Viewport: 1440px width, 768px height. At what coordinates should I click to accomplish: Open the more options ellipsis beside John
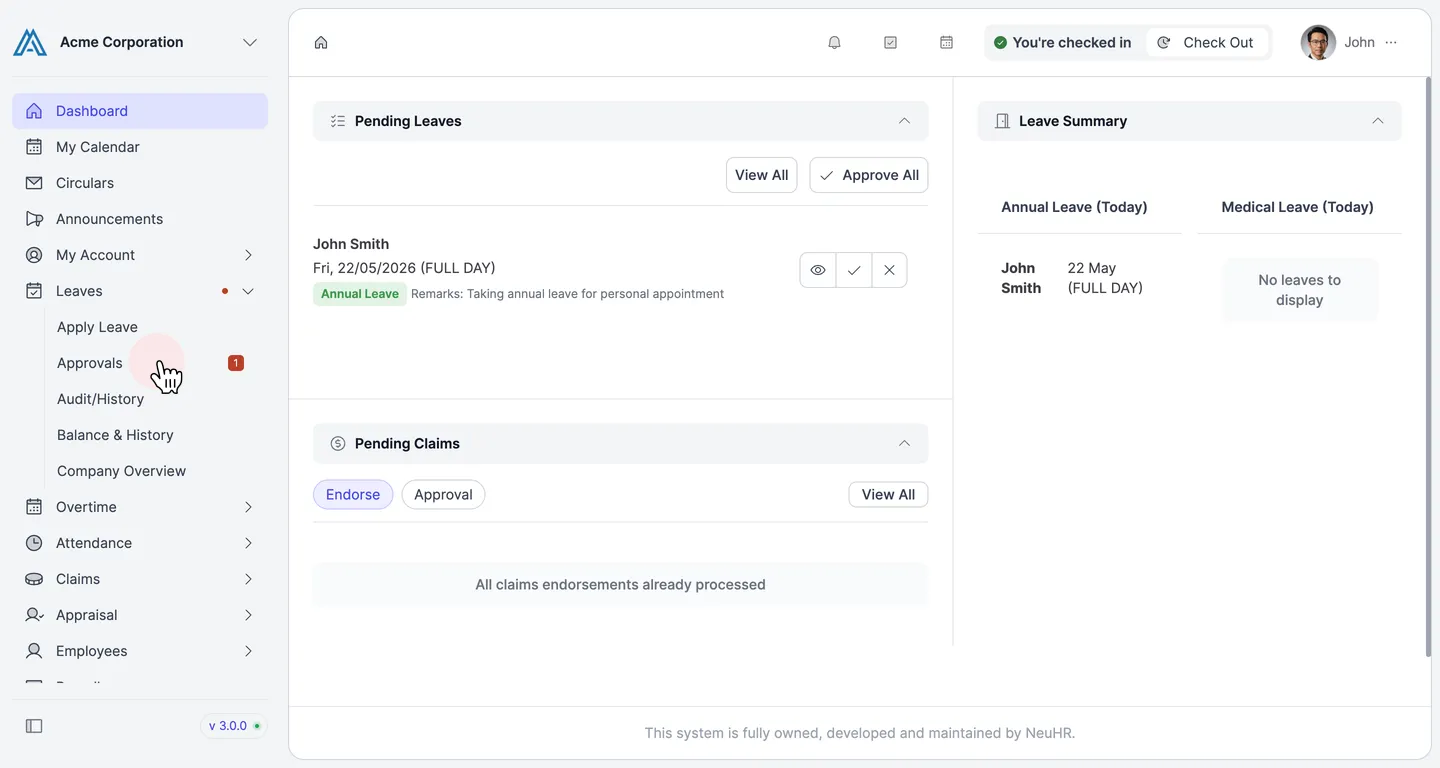(x=1391, y=42)
